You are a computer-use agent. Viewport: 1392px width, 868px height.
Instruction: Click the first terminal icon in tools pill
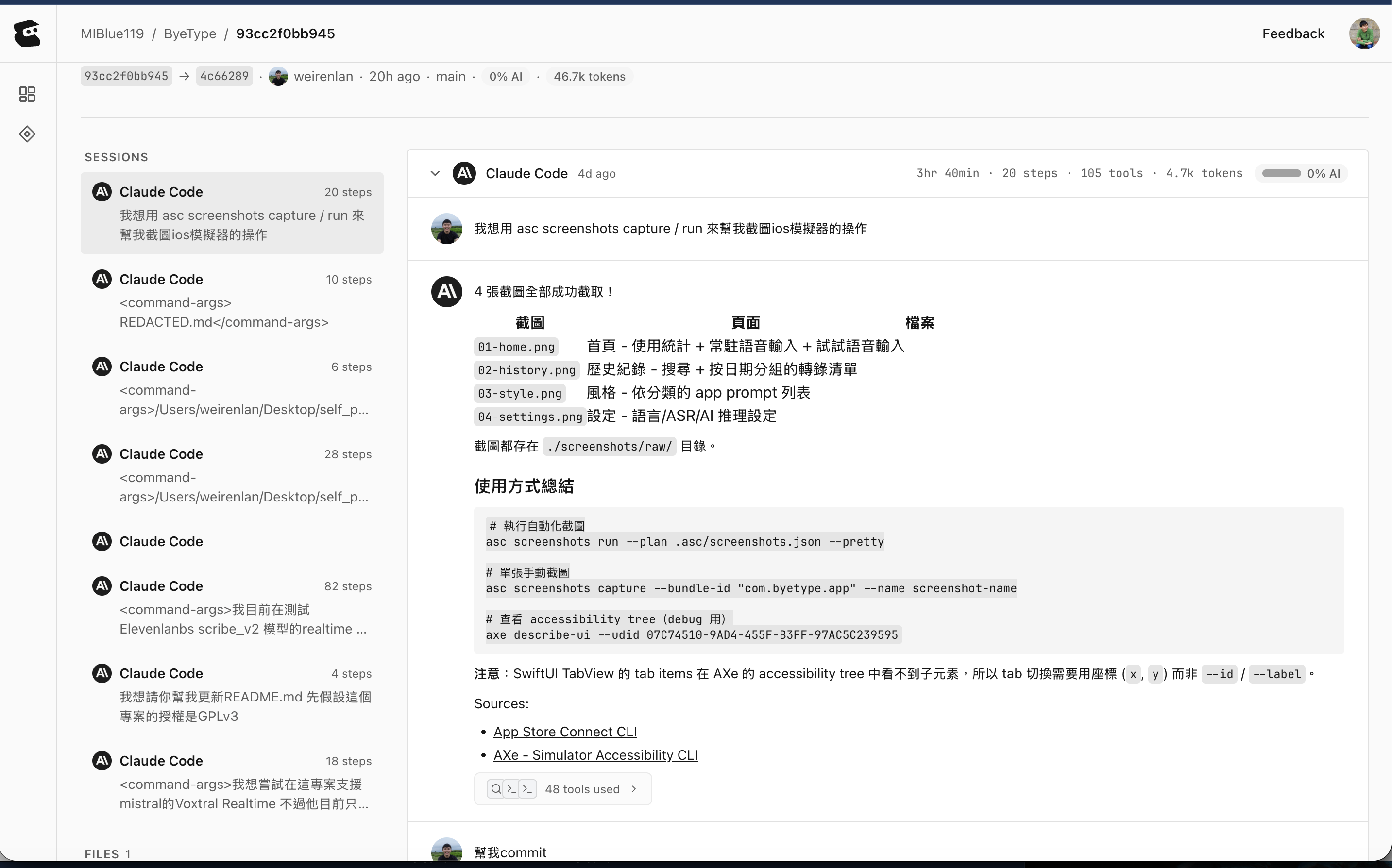(511, 789)
